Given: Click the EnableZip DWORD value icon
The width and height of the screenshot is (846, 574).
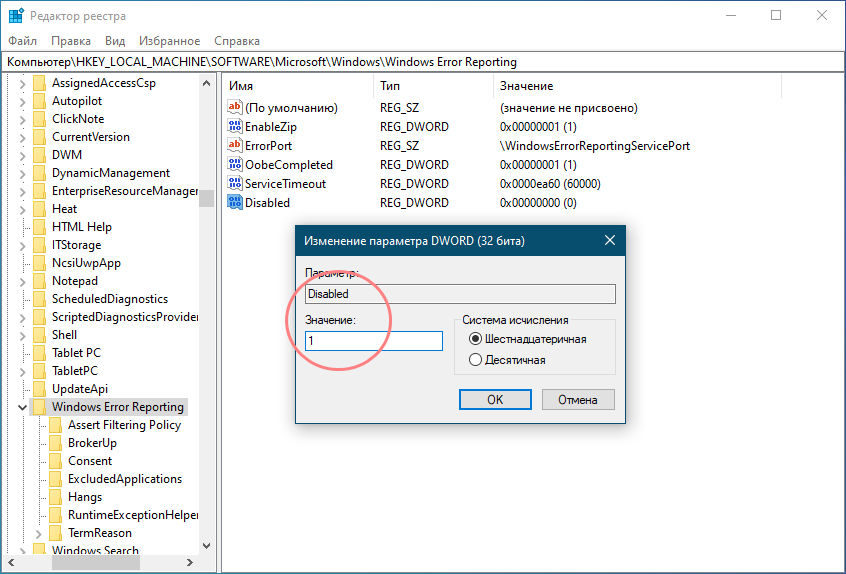Looking at the screenshot, I should click(235, 127).
